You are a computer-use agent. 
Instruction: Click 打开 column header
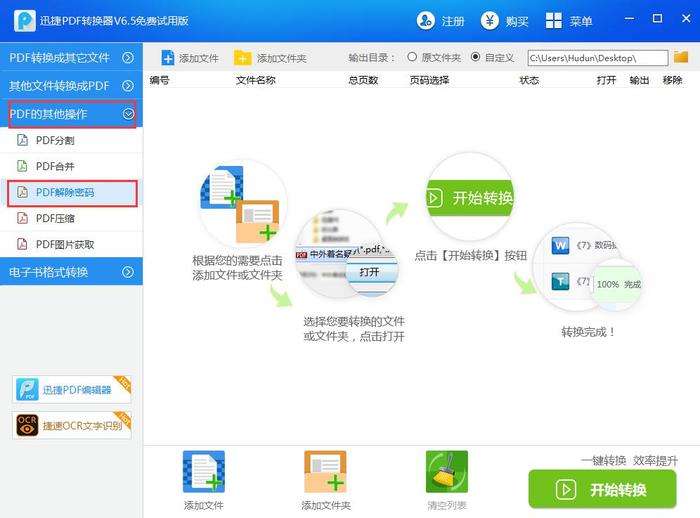coord(606,80)
